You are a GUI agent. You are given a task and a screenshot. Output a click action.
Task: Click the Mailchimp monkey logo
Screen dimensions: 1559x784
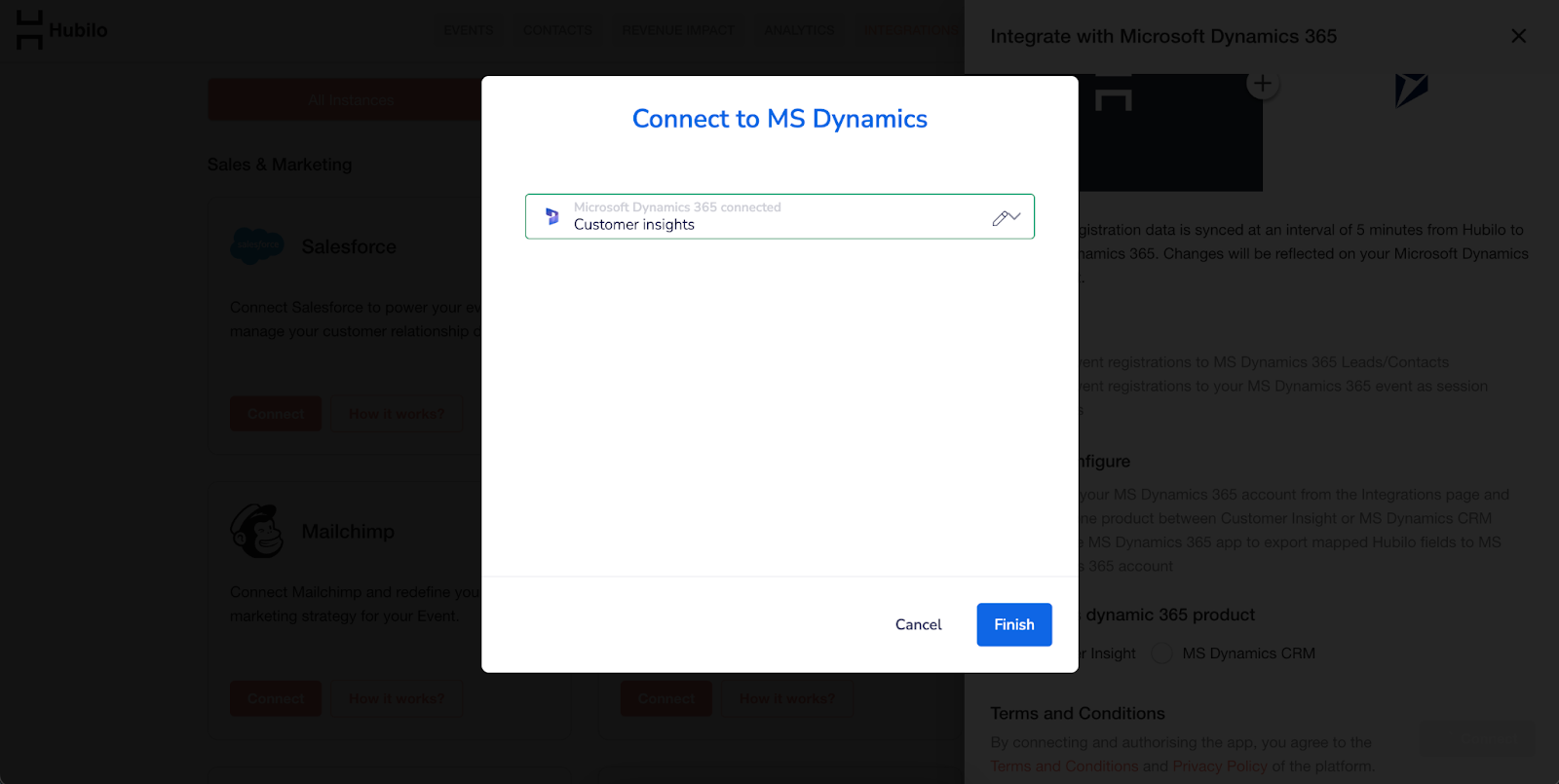point(256,531)
